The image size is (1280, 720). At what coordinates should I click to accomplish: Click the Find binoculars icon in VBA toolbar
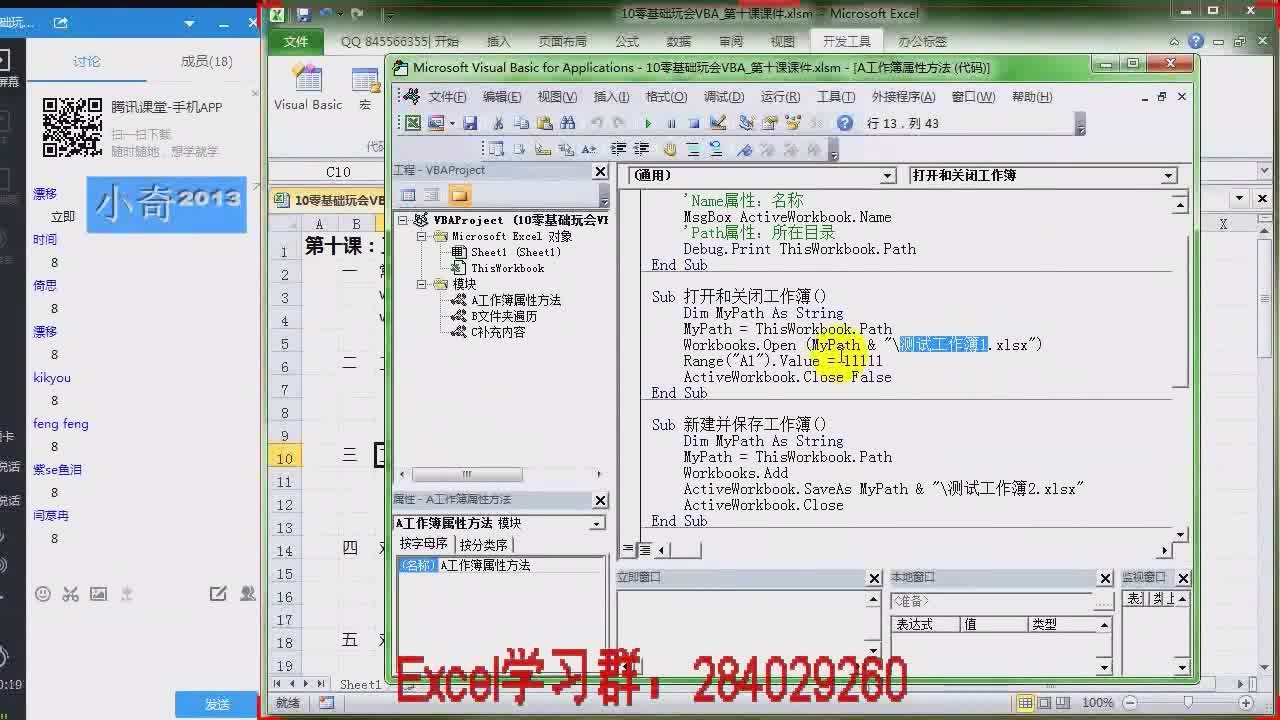pos(568,123)
